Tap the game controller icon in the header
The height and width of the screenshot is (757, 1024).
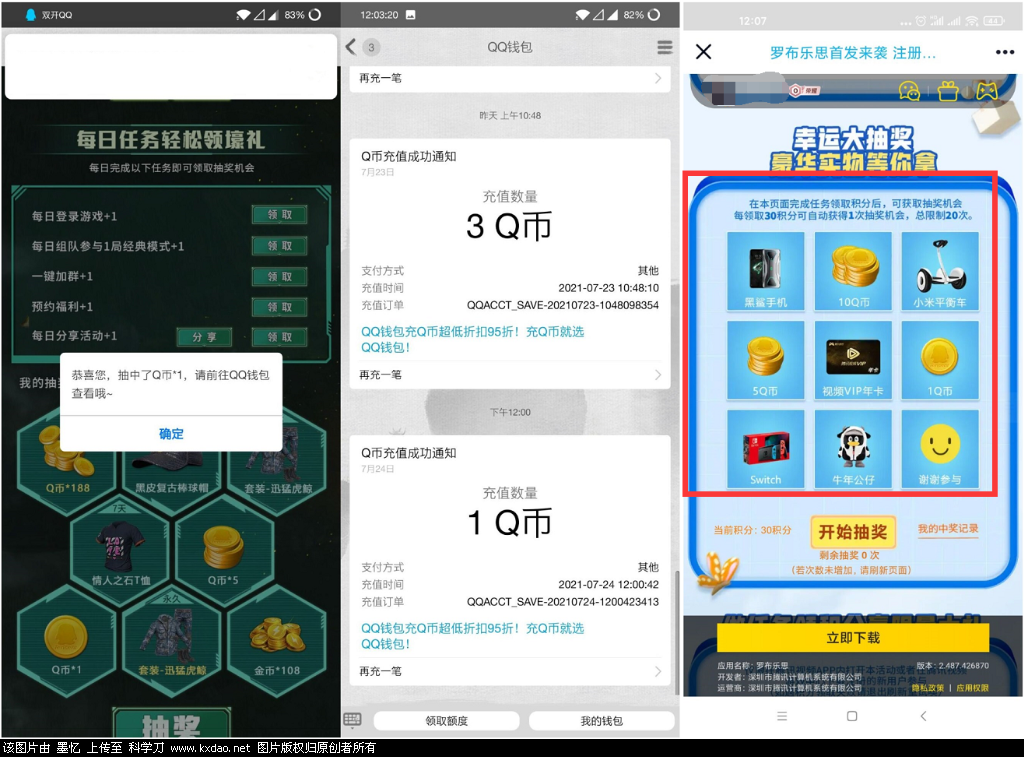pyautogui.click(x=986, y=91)
